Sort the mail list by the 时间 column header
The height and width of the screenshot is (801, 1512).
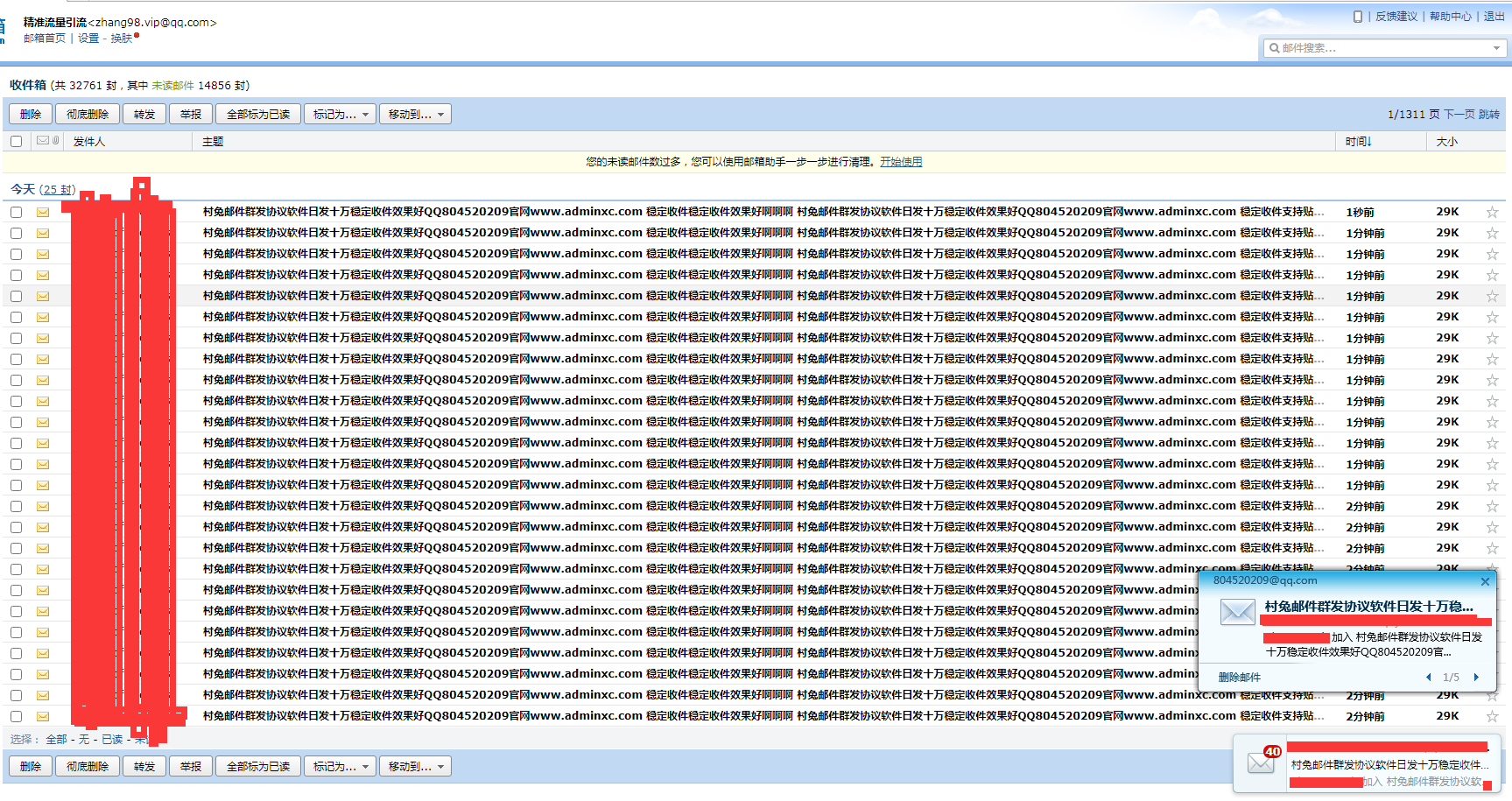click(x=1358, y=141)
